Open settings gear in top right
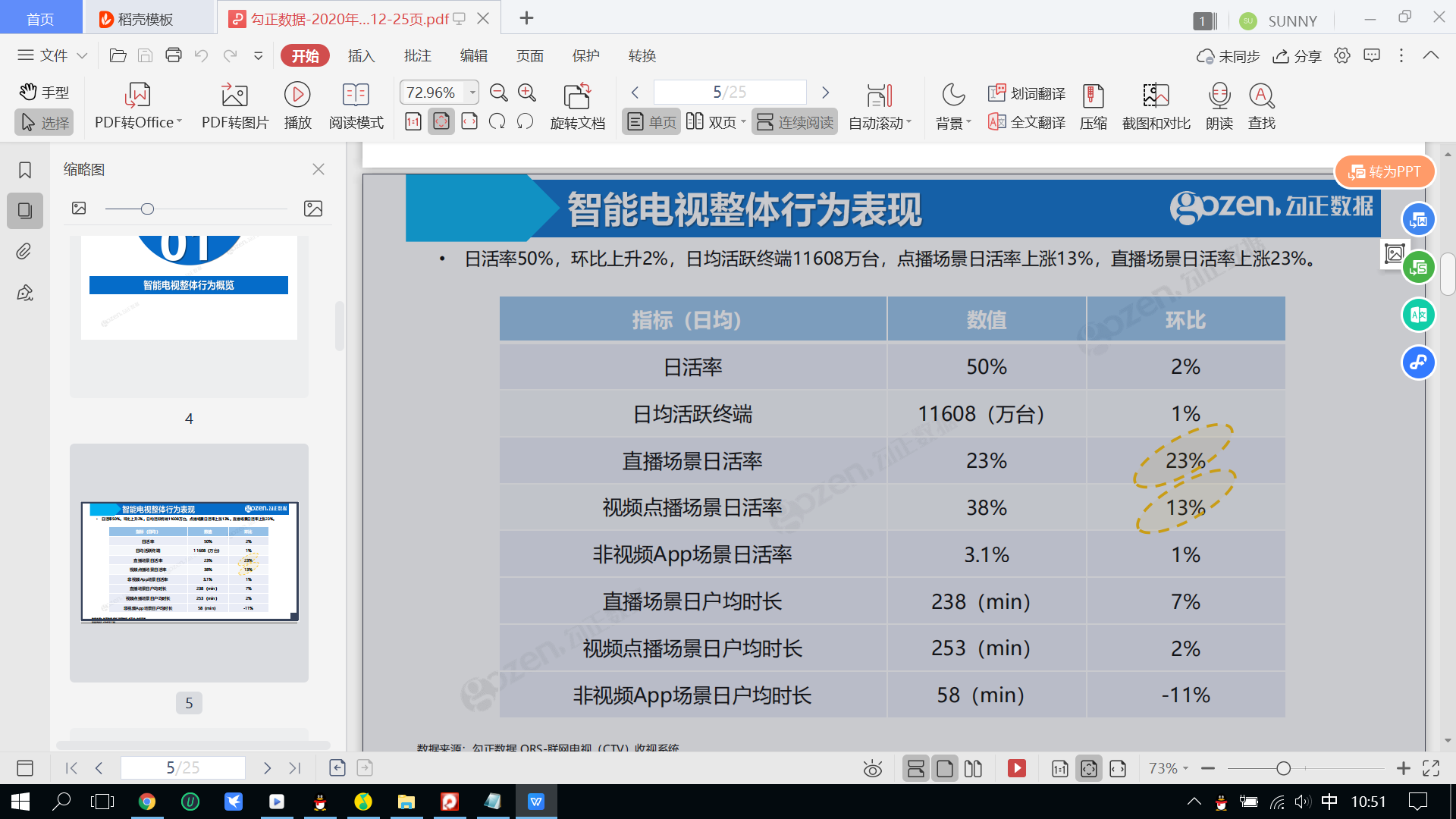Image resolution: width=1456 pixels, height=819 pixels. (x=1342, y=55)
